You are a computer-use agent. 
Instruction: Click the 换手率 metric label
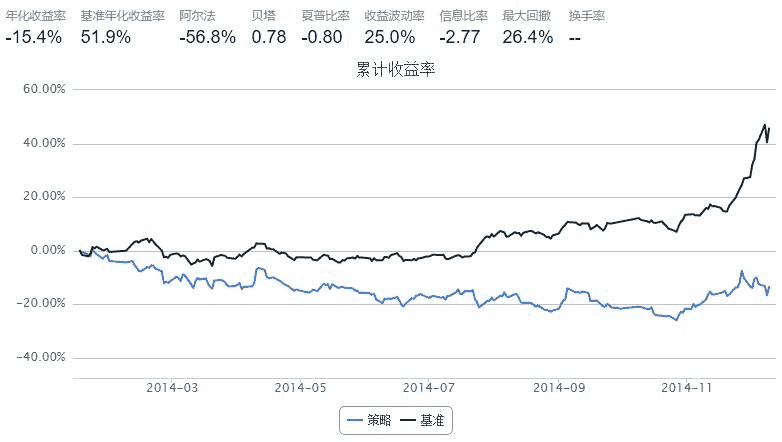(586, 16)
